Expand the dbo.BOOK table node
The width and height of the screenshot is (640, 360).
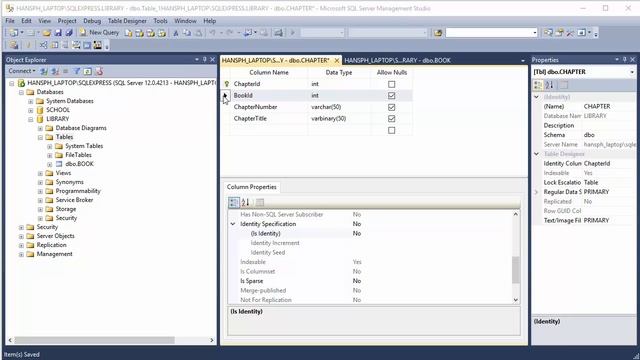(49, 164)
